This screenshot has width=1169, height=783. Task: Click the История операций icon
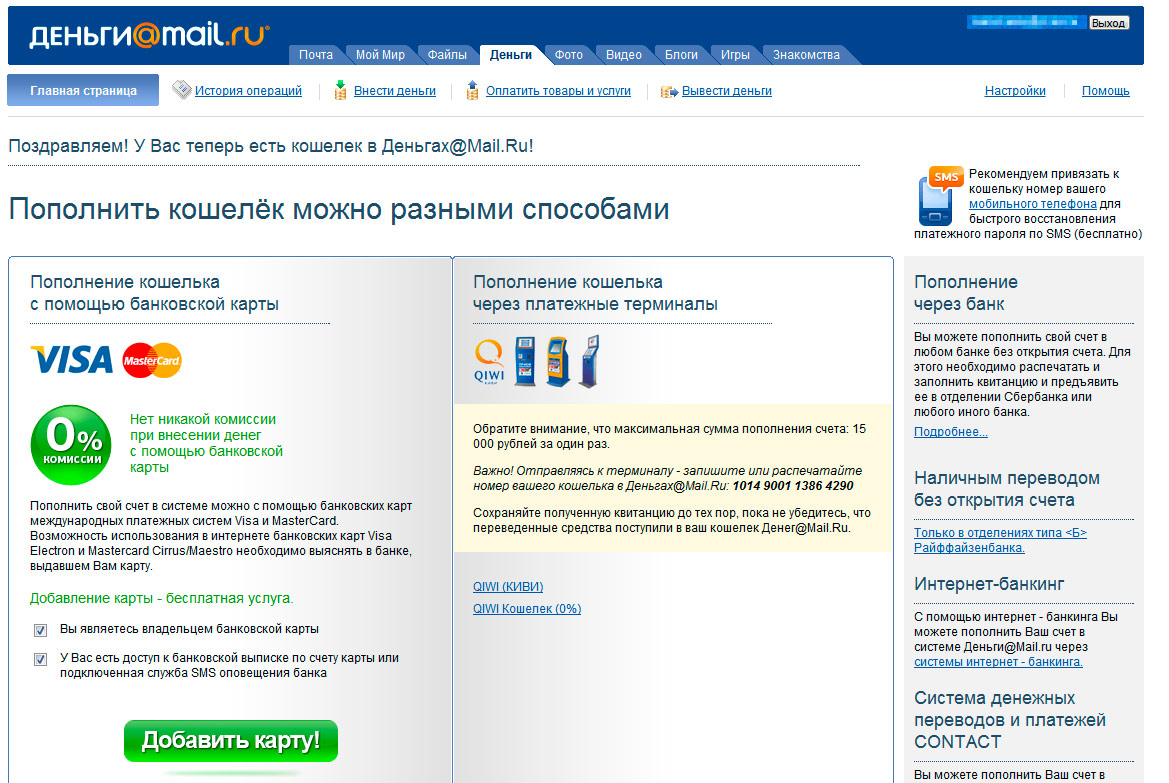click(x=181, y=90)
